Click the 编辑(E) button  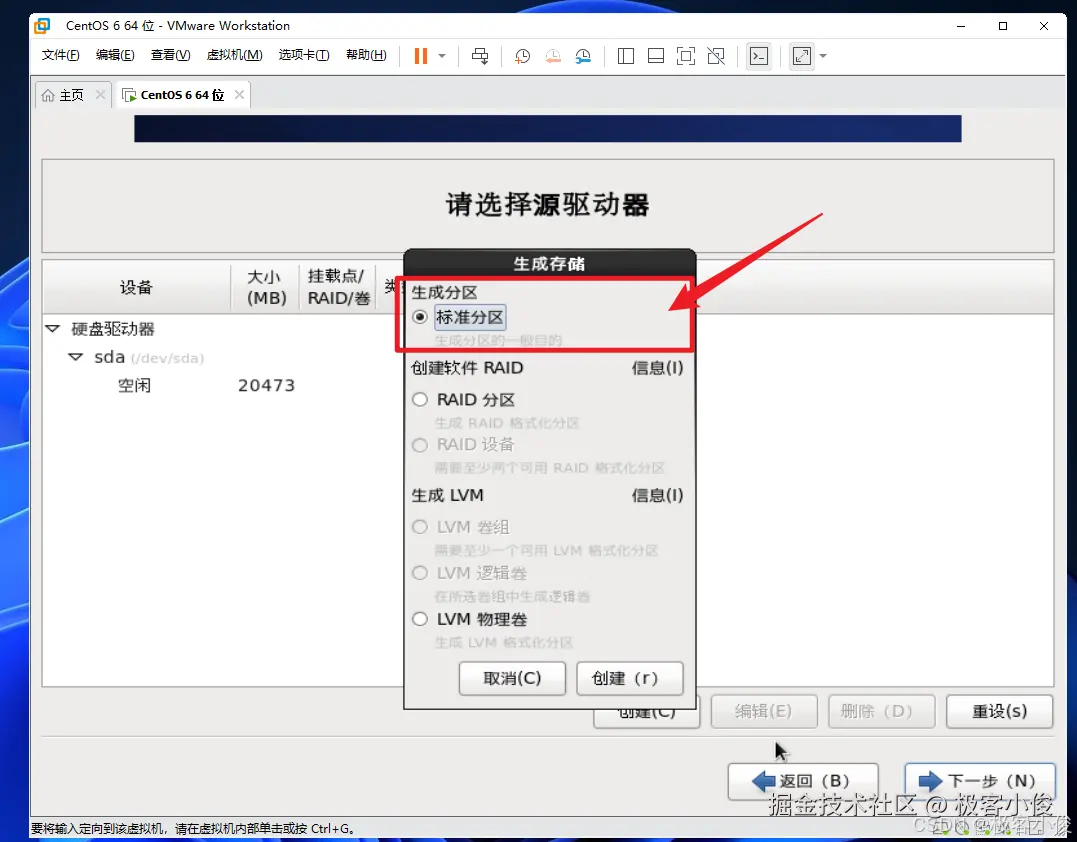pos(764,712)
